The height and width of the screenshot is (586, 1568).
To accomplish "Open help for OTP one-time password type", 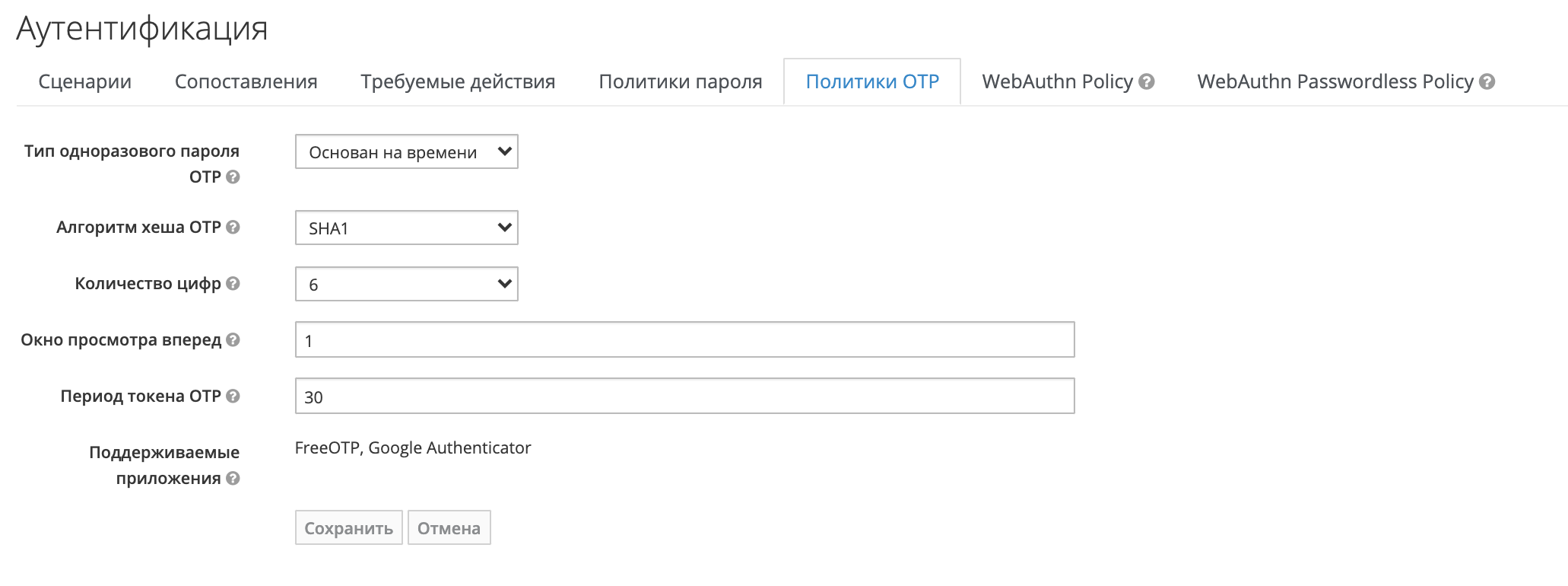I will (235, 178).
